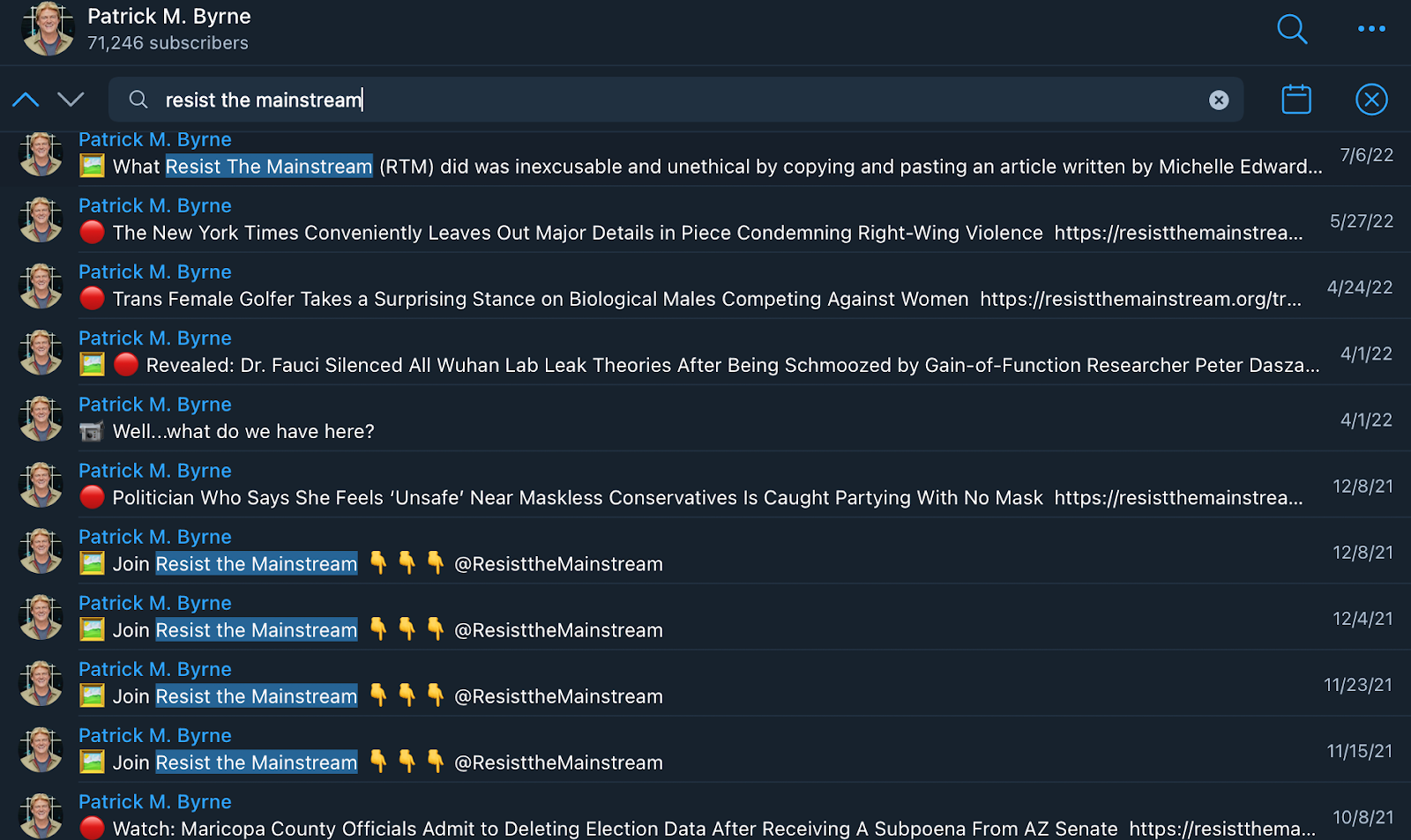Screen dimensions: 1411x840
Task: Open Dr. Fauci Wuhan Lab Leak result
Action: [x=705, y=353]
